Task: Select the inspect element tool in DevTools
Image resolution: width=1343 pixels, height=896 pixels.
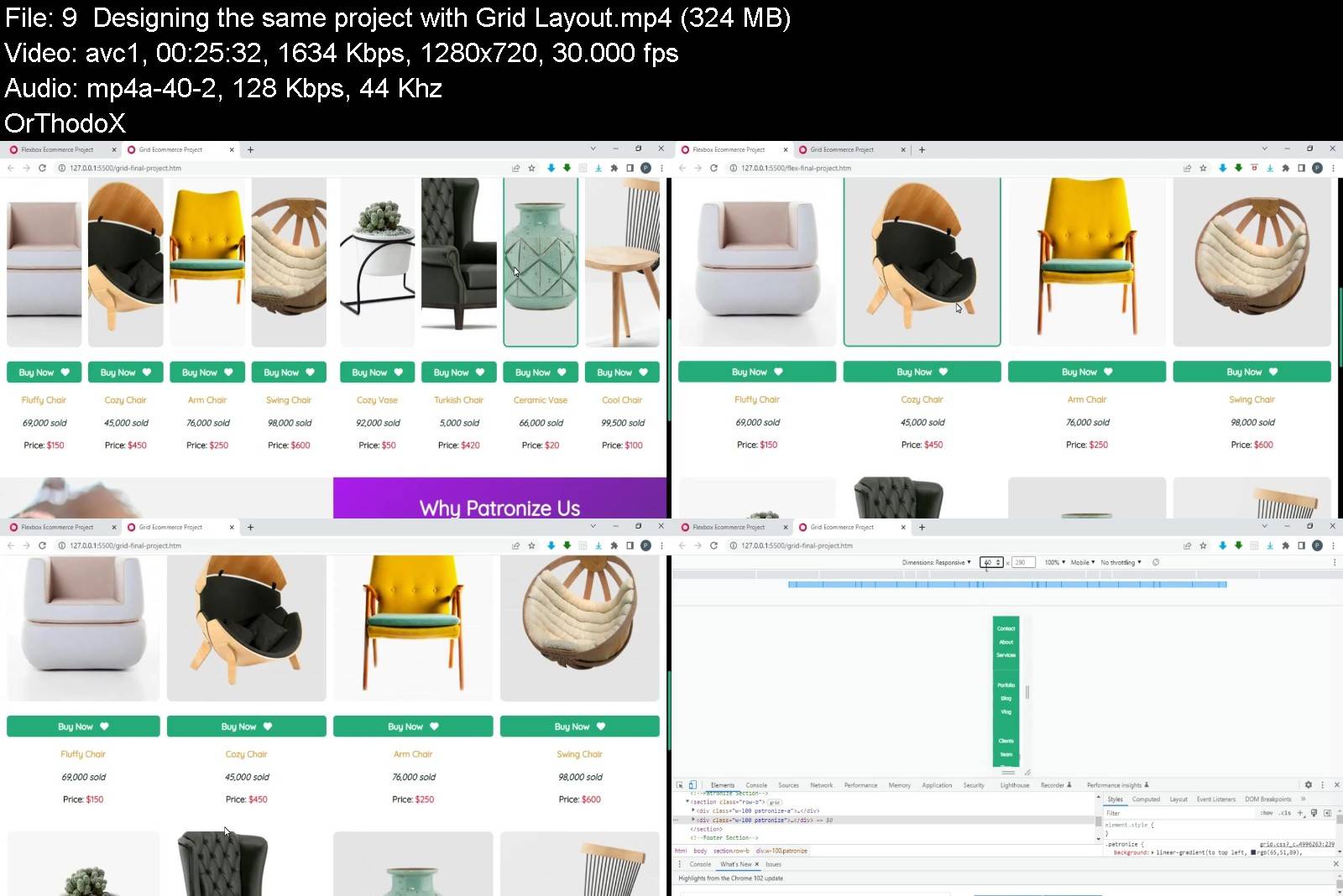Action: tap(680, 785)
